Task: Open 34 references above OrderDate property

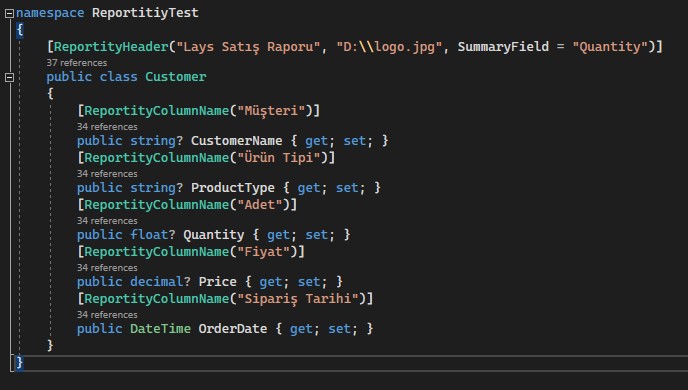Action: 107,315
